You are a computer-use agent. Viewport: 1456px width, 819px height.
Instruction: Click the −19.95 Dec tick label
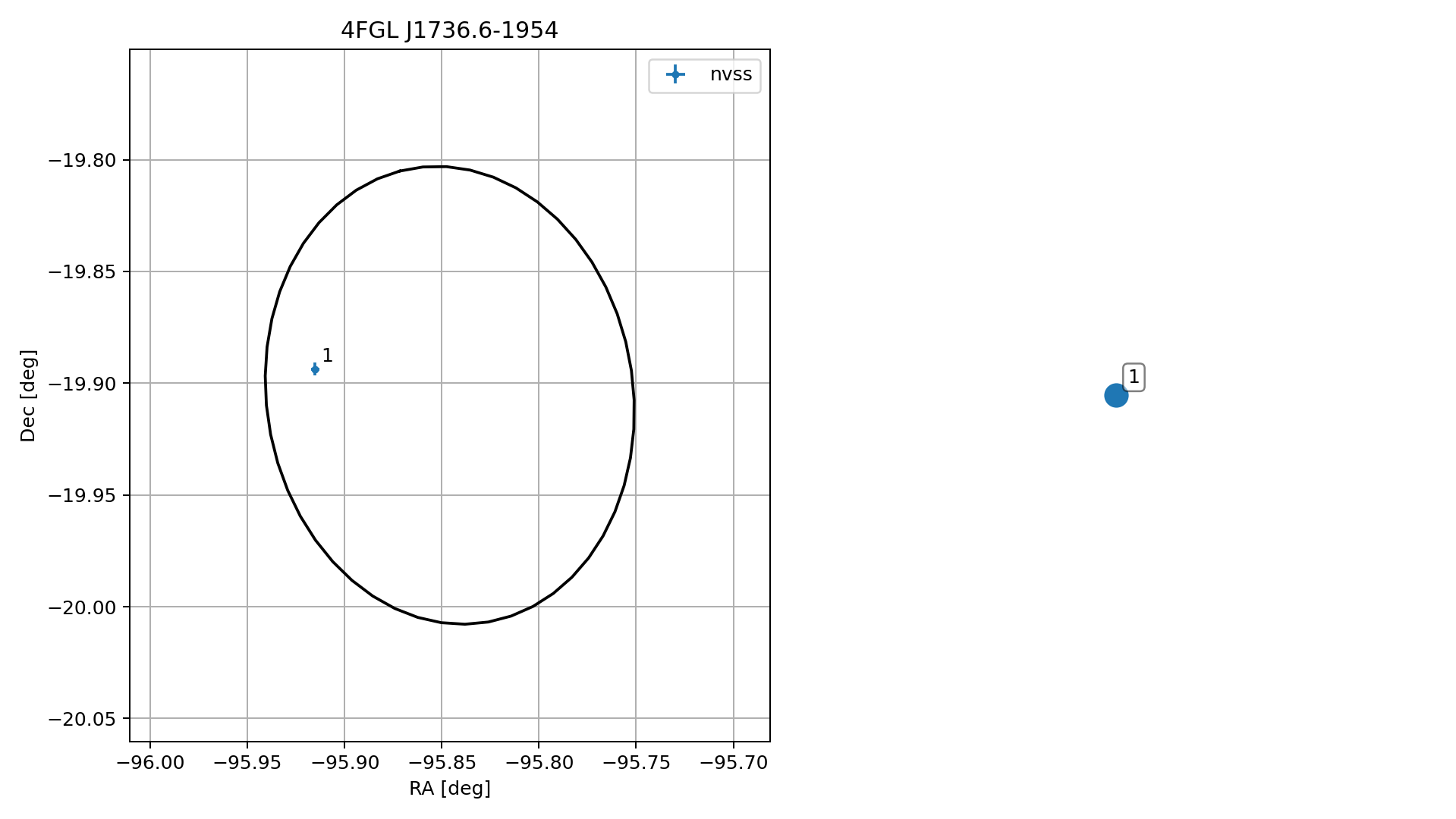point(82,496)
